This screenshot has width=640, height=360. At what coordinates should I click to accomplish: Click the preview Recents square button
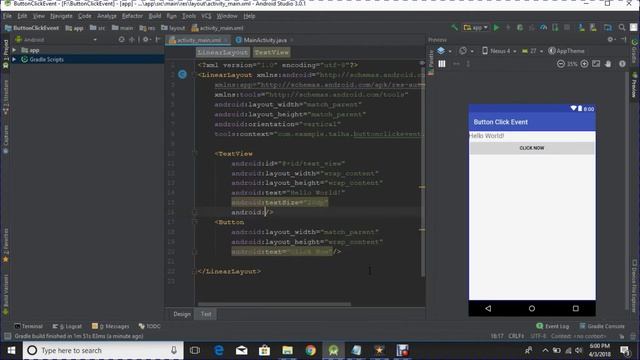(x=576, y=309)
